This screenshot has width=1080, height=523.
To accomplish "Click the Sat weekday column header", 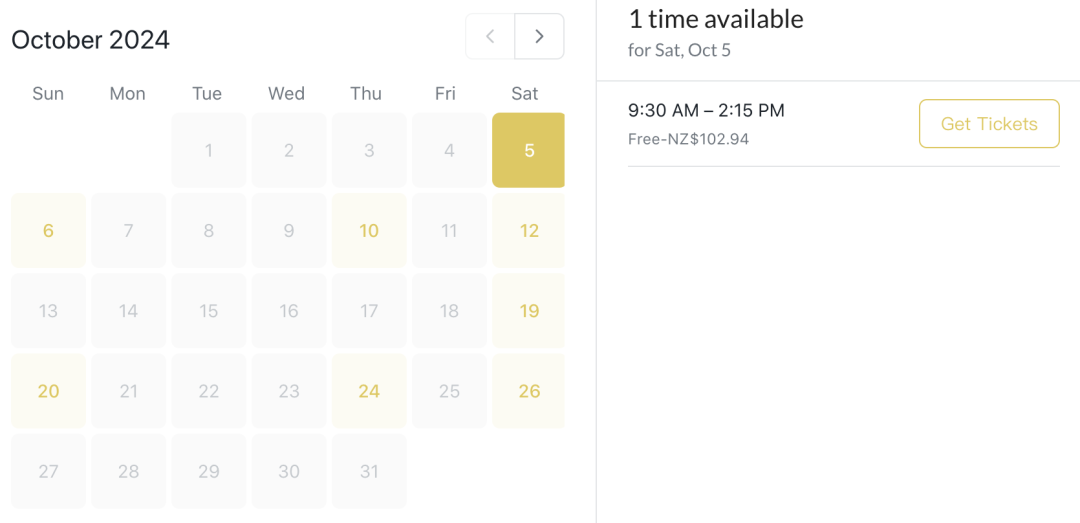I will click(x=524, y=94).
